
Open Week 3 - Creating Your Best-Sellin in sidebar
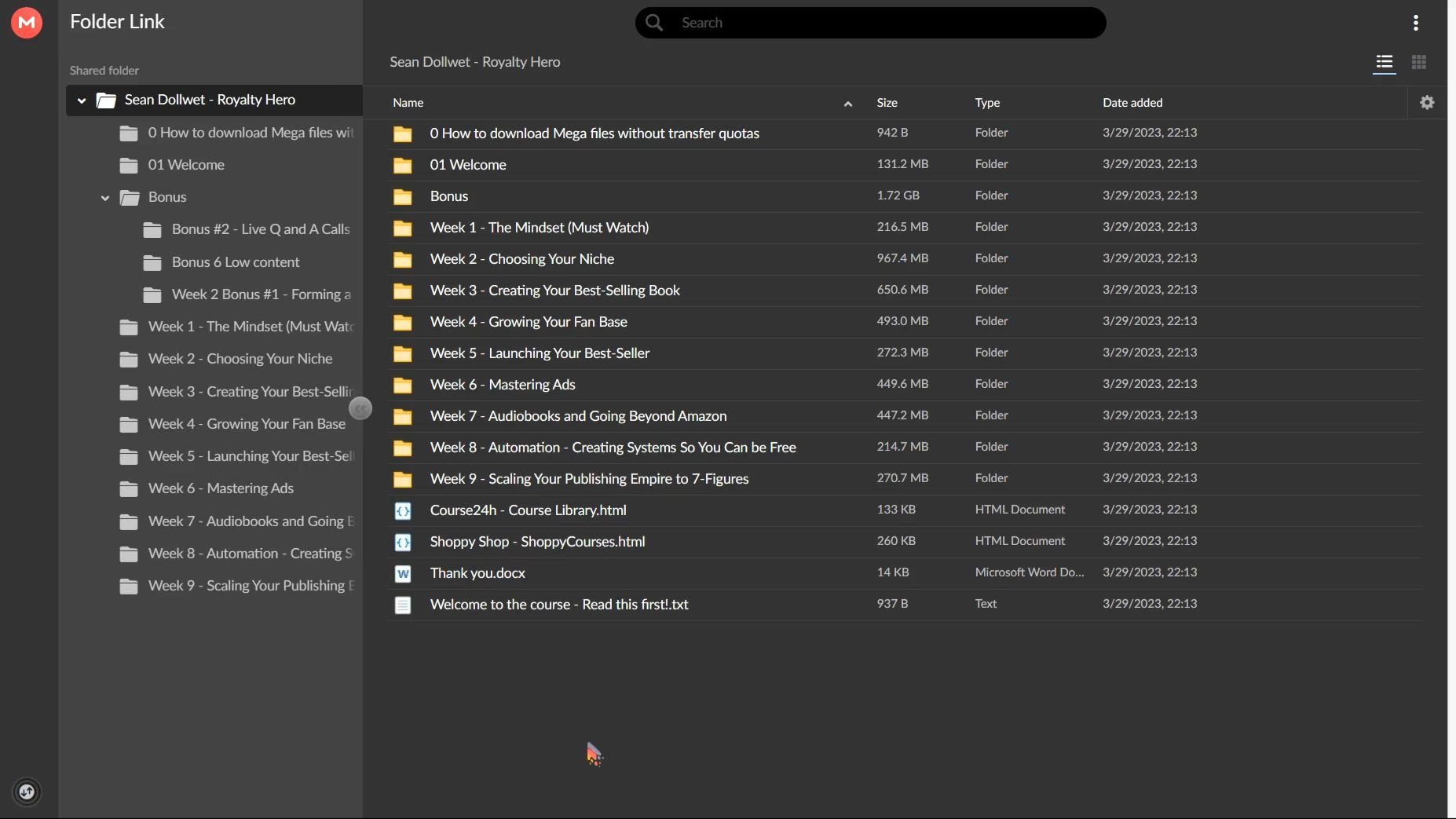(x=251, y=392)
